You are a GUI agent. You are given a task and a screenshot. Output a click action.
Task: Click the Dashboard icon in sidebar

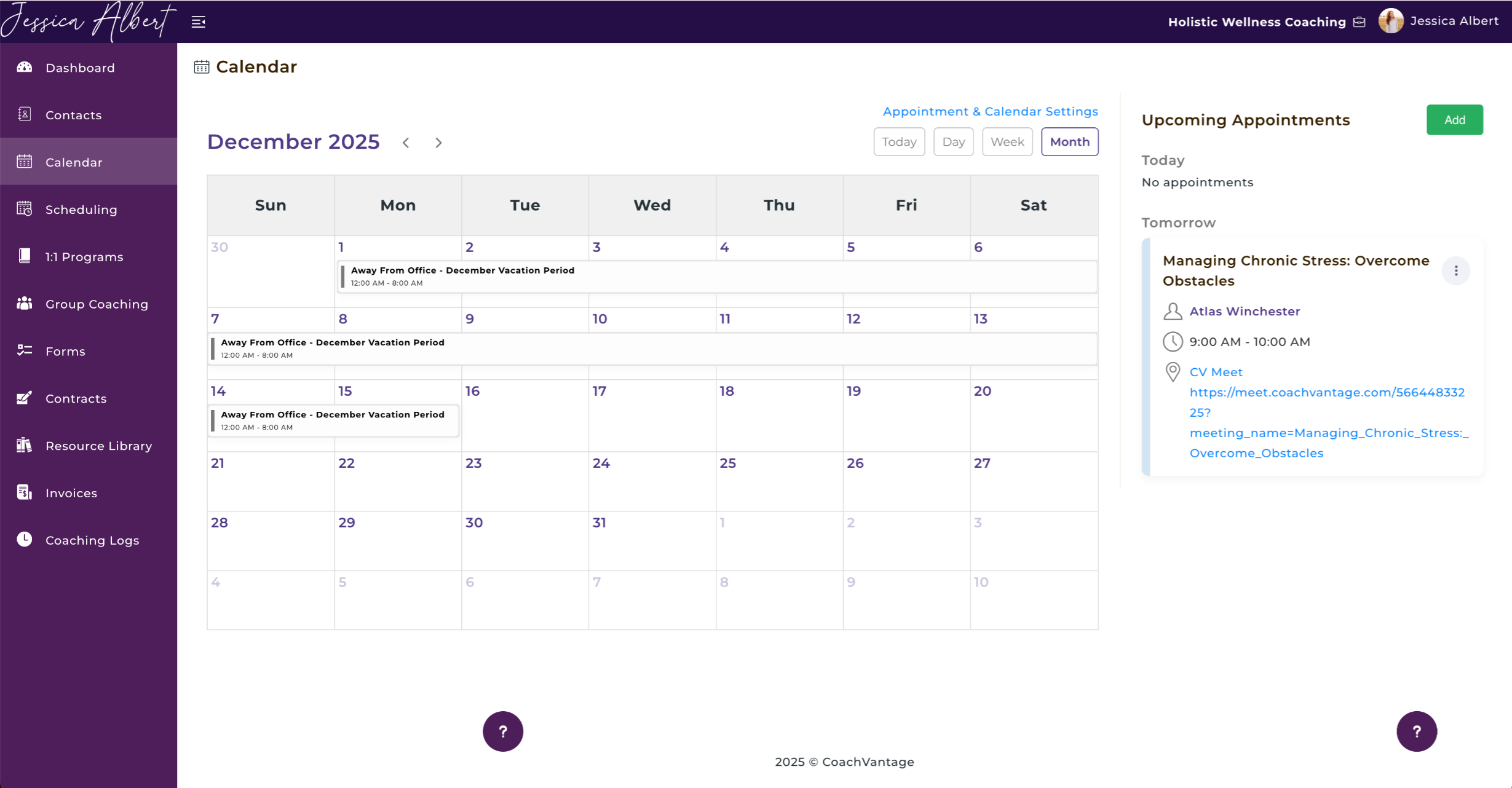coord(25,67)
